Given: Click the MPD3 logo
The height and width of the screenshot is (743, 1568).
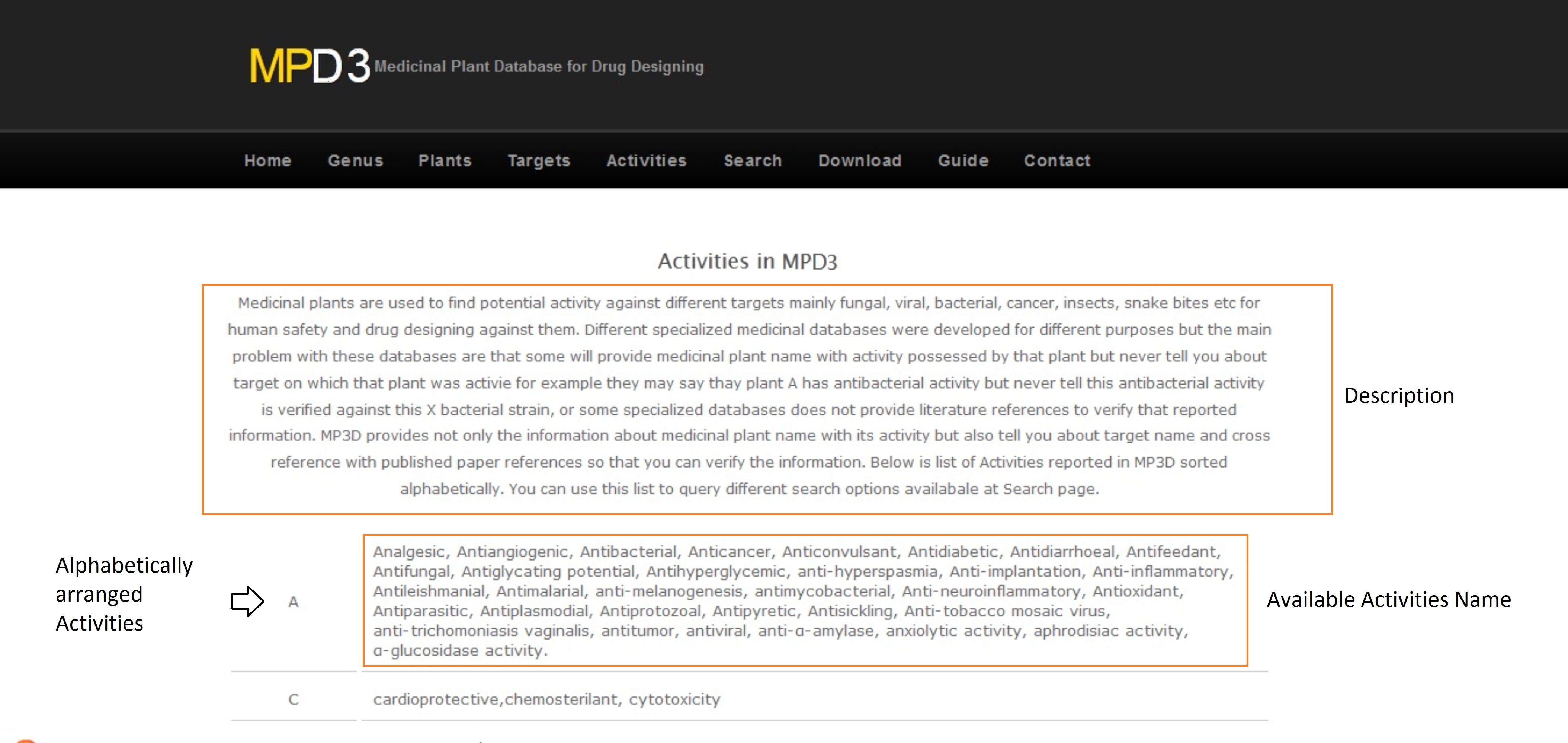Looking at the screenshot, I should (x=309, y=66).
